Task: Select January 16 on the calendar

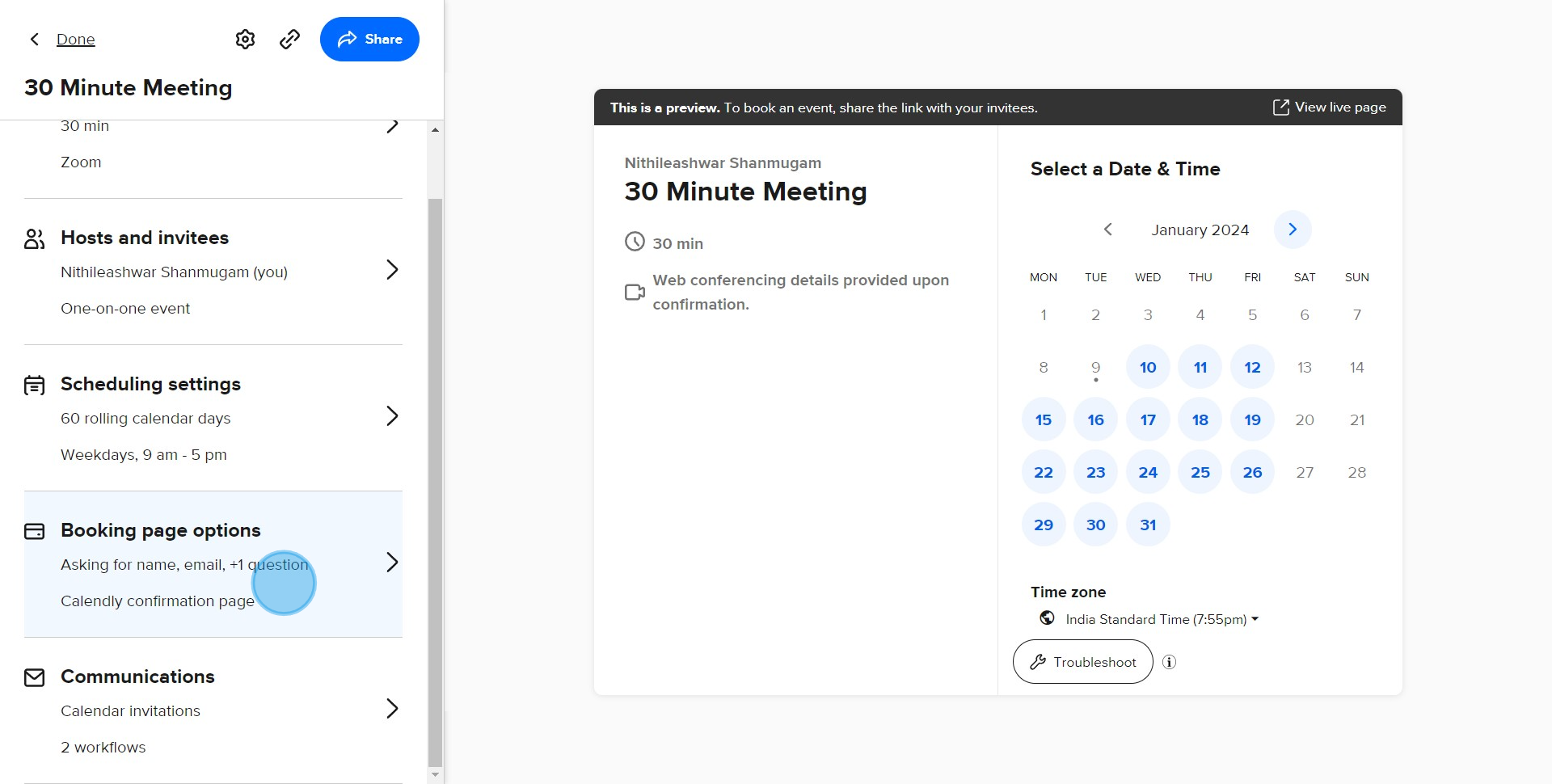Action: [1095, 419]
